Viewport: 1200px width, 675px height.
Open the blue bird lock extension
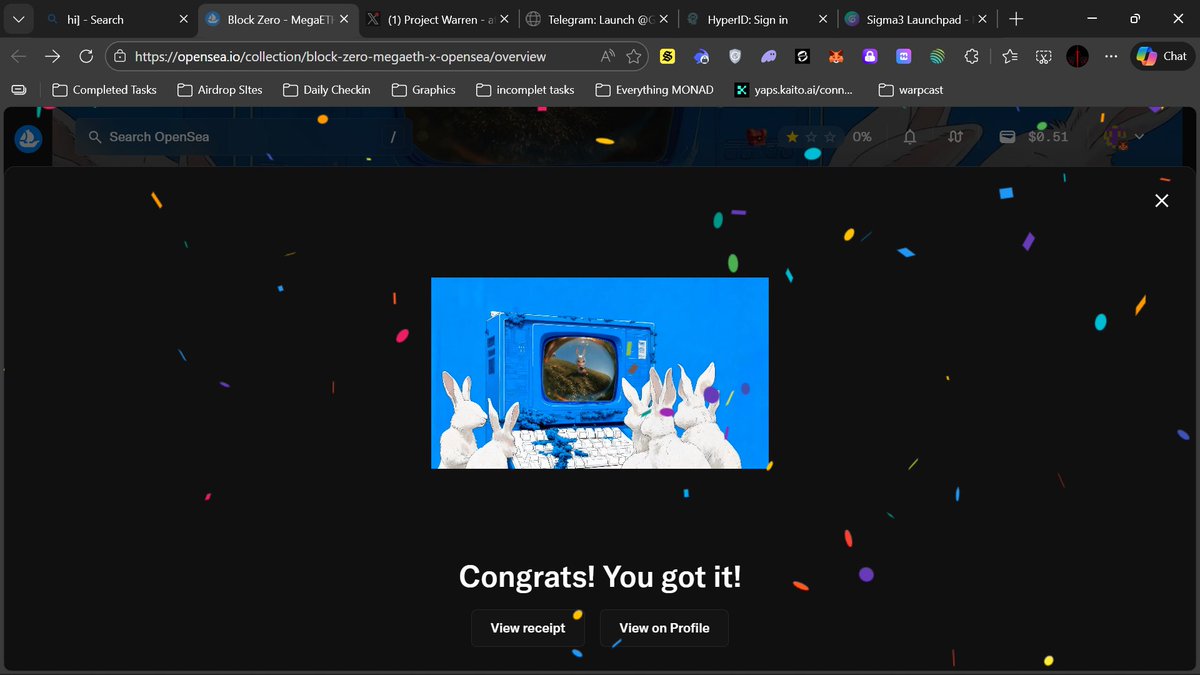tap(702, 57)
